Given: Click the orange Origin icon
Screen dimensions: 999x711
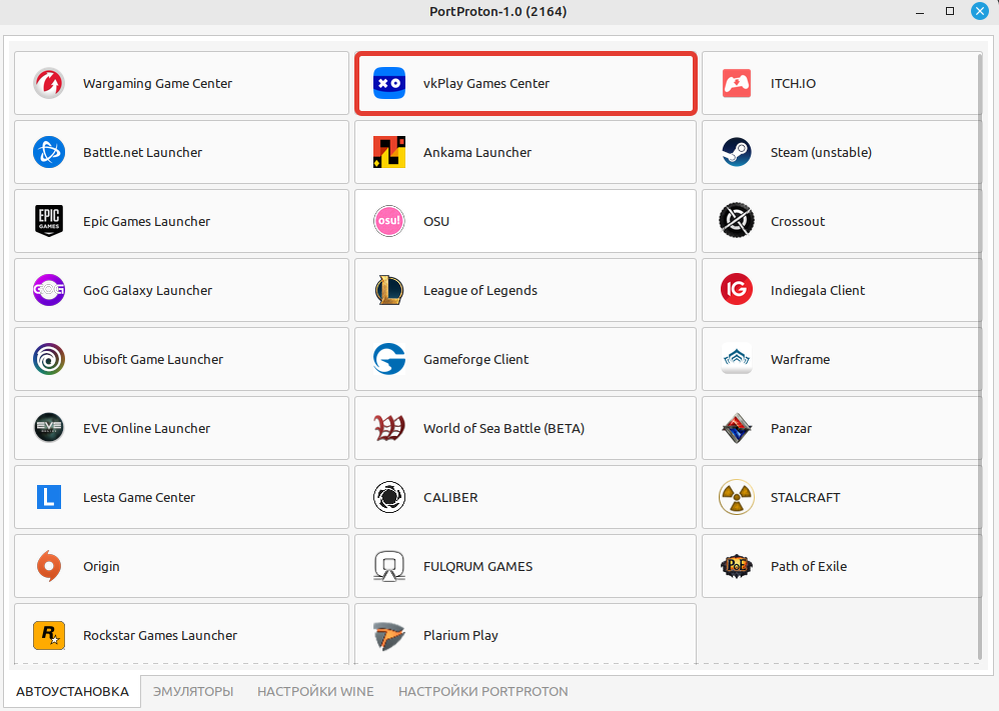Looking at the screenshot, I should (x=49, y=566).
